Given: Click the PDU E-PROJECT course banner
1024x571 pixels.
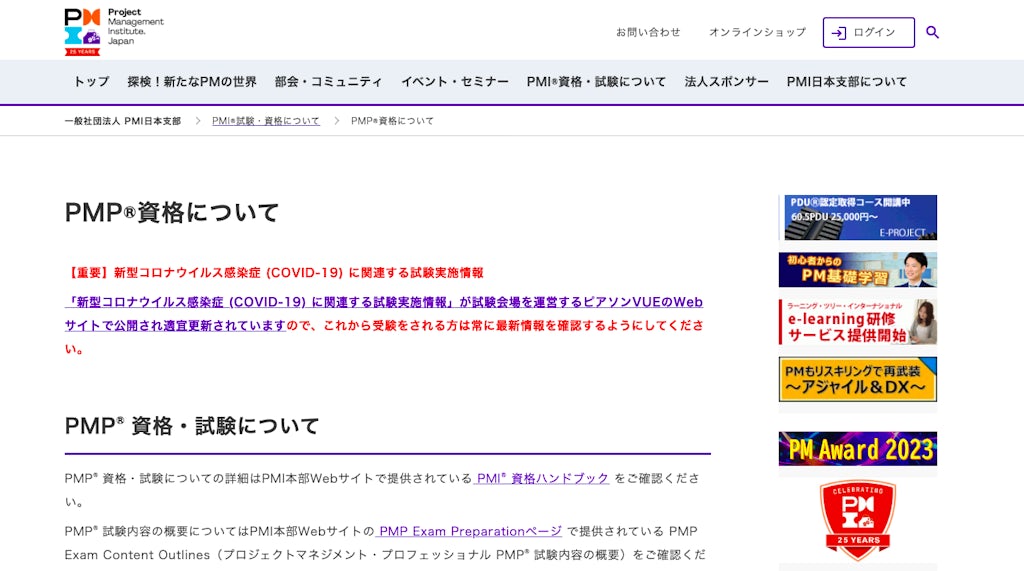Looking at the screenshot, I should [857, 217].
